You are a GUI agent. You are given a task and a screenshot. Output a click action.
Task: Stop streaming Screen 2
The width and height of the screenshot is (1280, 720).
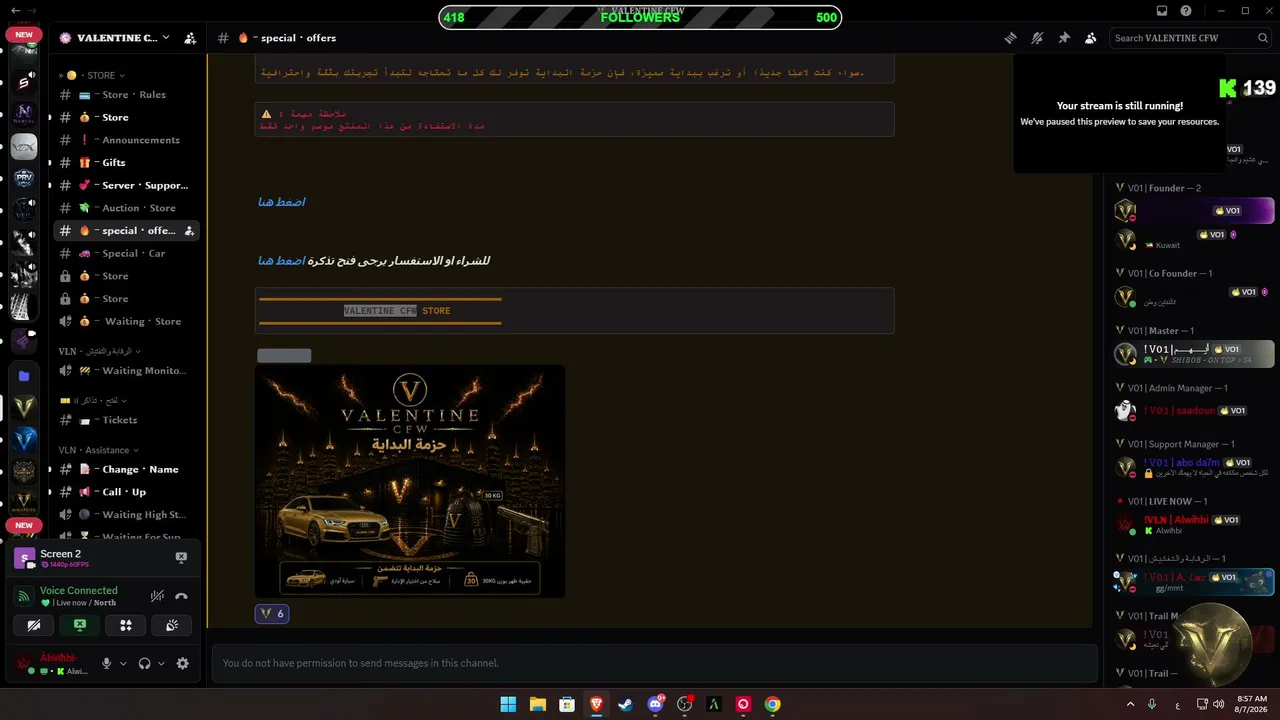(x=181, y=558)
